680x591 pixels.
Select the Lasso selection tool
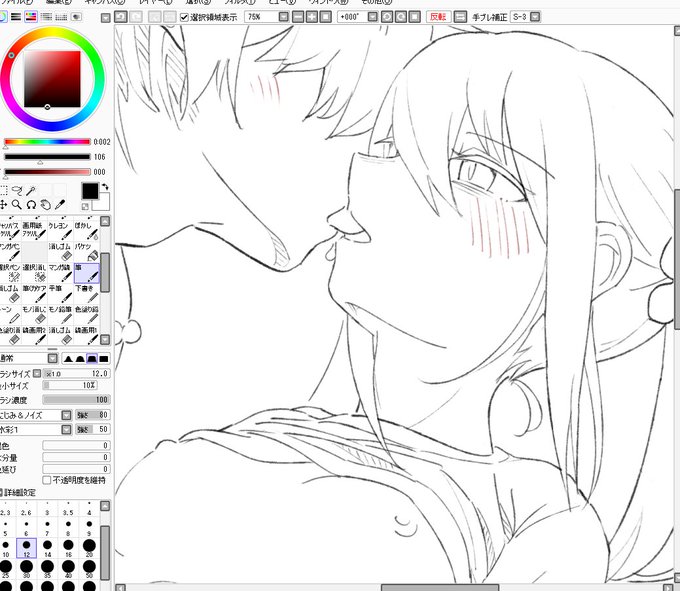(x=17, y=190)
